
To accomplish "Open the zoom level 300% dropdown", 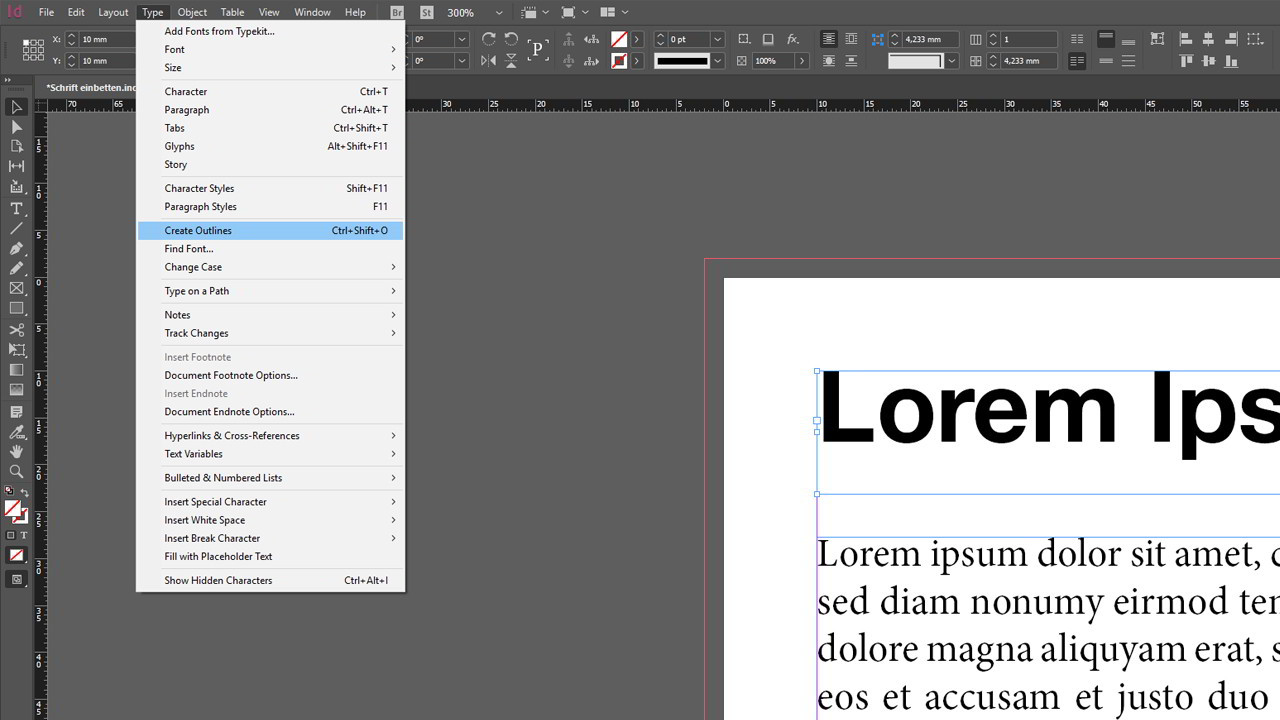I will coord(499,12).
